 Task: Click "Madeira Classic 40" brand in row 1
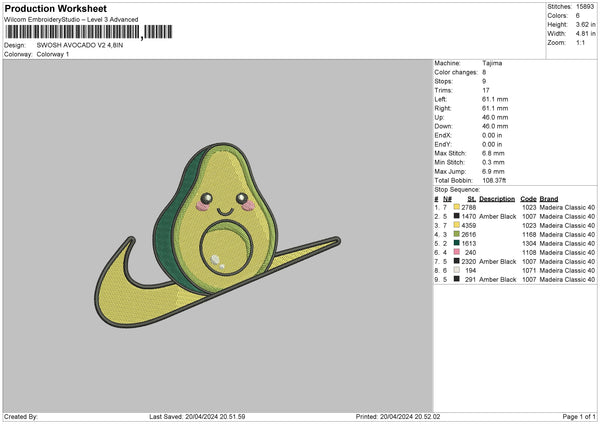click(x=567, y=207)
